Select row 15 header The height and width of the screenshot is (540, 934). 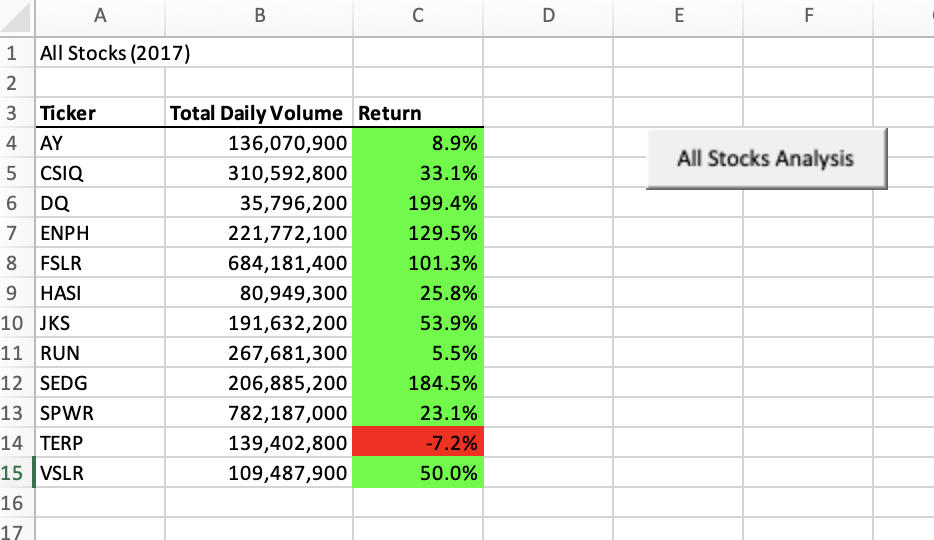(17, 473)
